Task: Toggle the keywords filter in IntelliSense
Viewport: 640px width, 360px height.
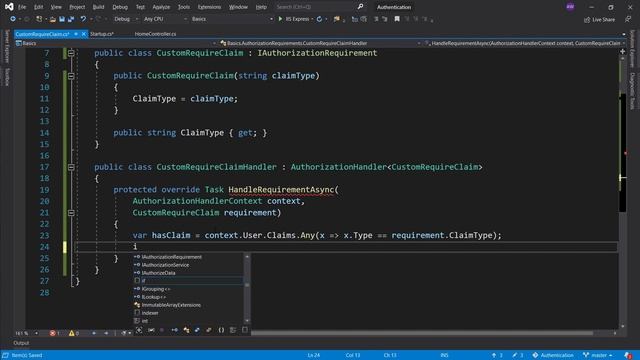Action: [x=233, y=330]
